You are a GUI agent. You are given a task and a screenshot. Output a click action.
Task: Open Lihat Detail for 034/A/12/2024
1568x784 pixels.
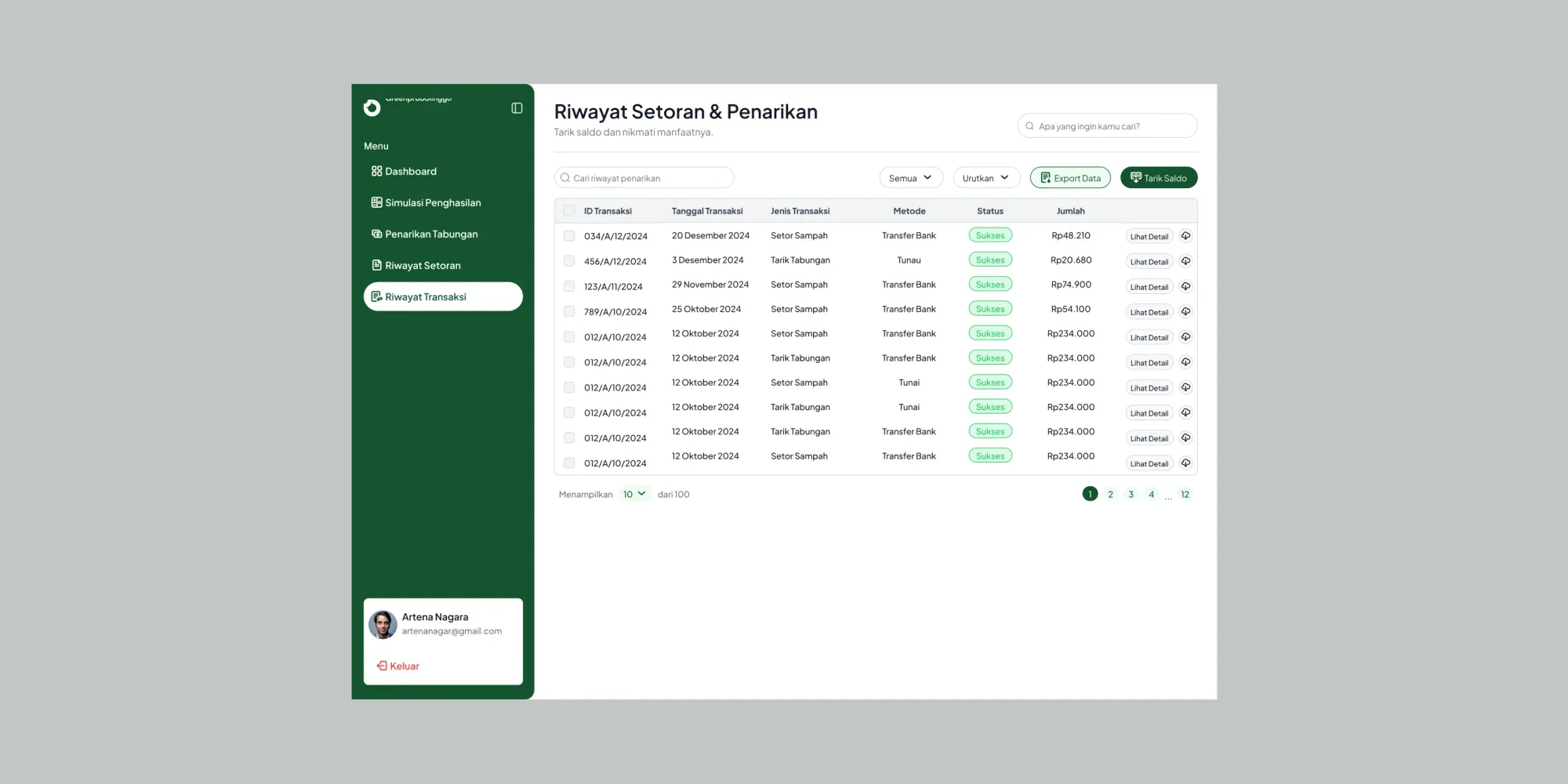point(1149,236)
